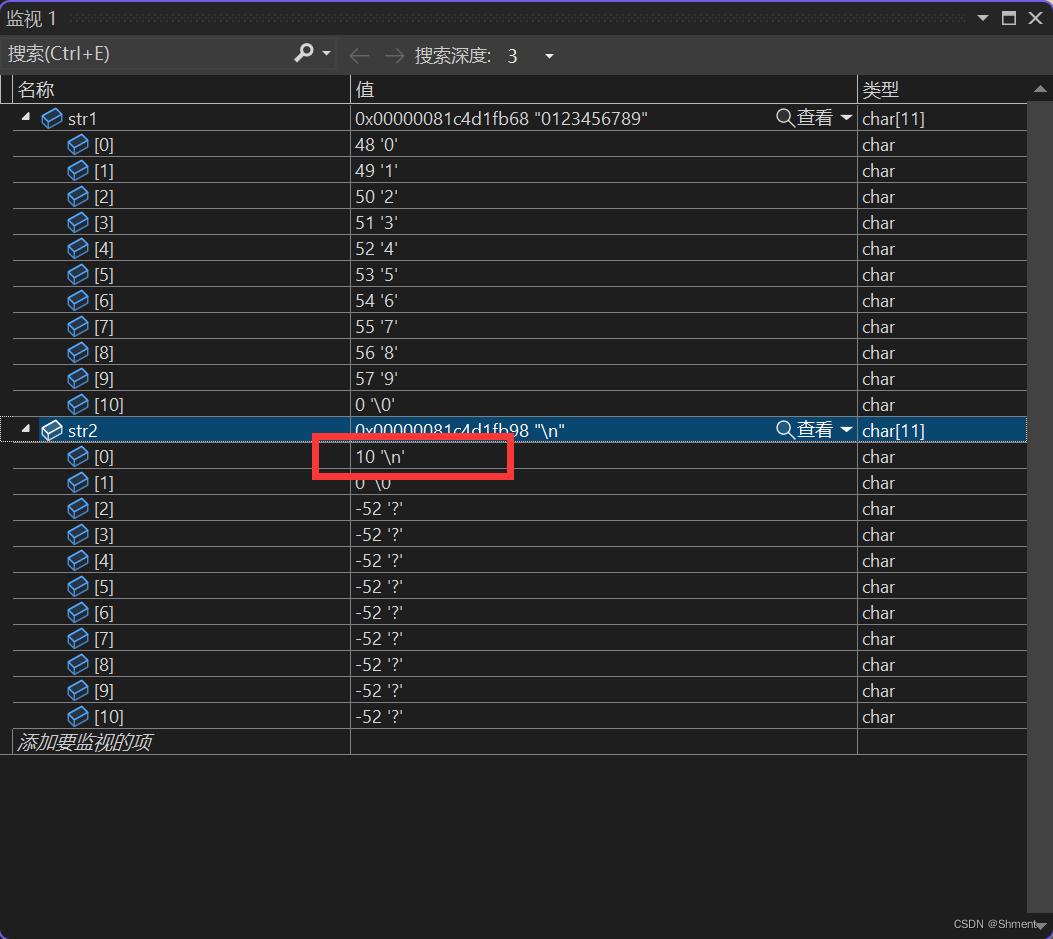Screen dimensions: 1053x939
Task: Click the cube icon of str1 [4]
Action: click(78, 249)
